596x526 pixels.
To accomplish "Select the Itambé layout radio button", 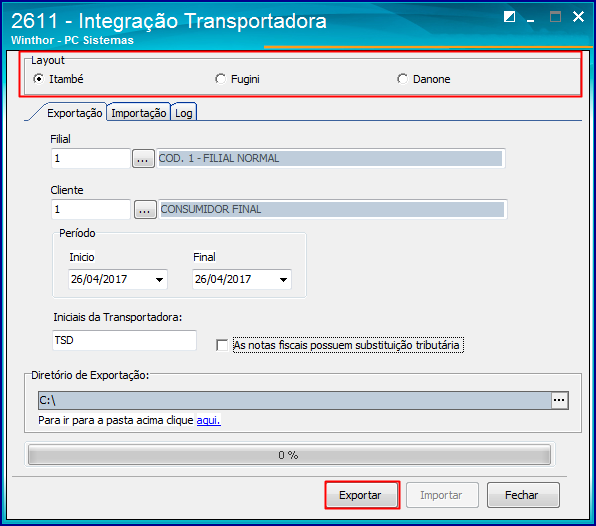I will tap(38, 79).
